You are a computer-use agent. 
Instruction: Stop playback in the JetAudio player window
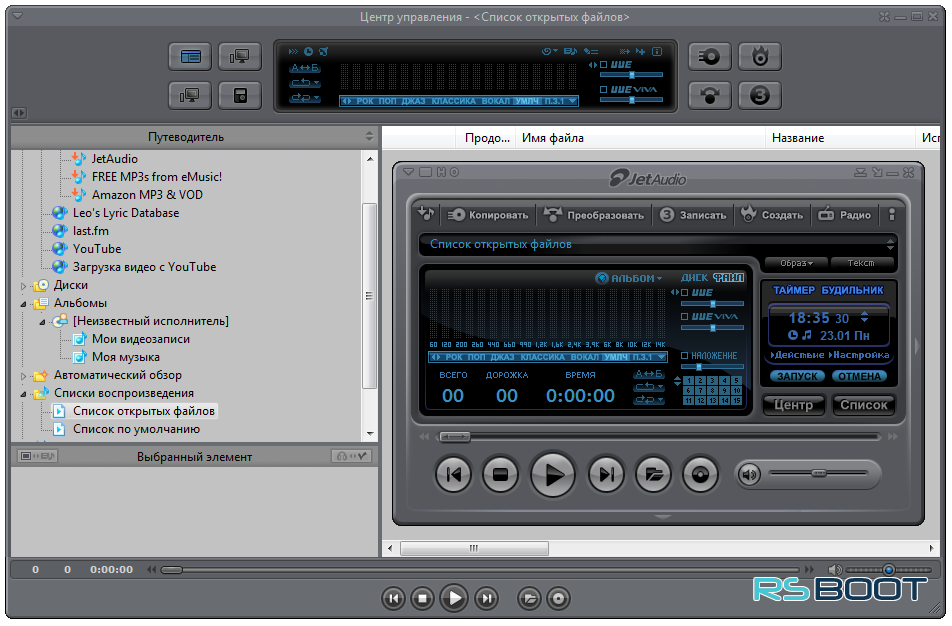point(500,474)
